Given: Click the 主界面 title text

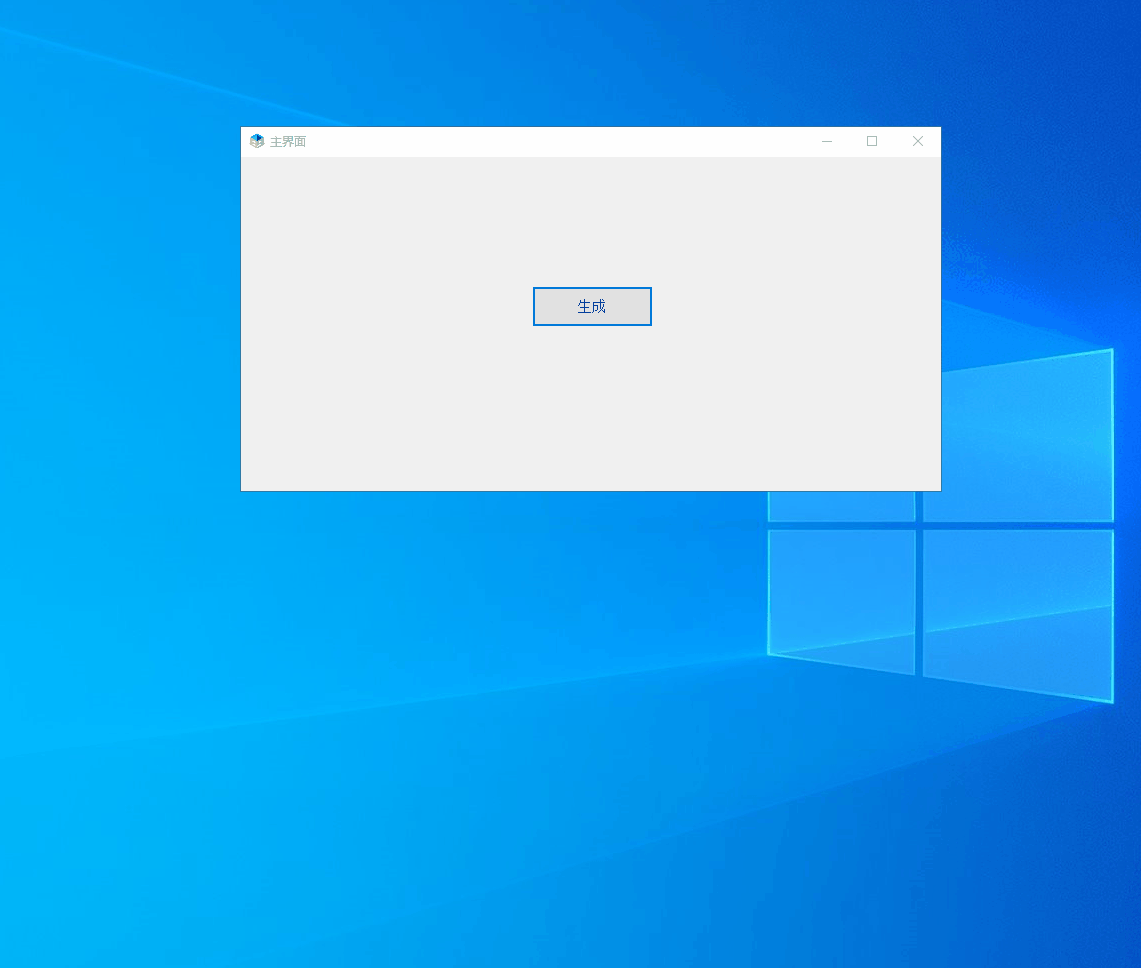Looking at the screenshot, I should pos(288,142).
